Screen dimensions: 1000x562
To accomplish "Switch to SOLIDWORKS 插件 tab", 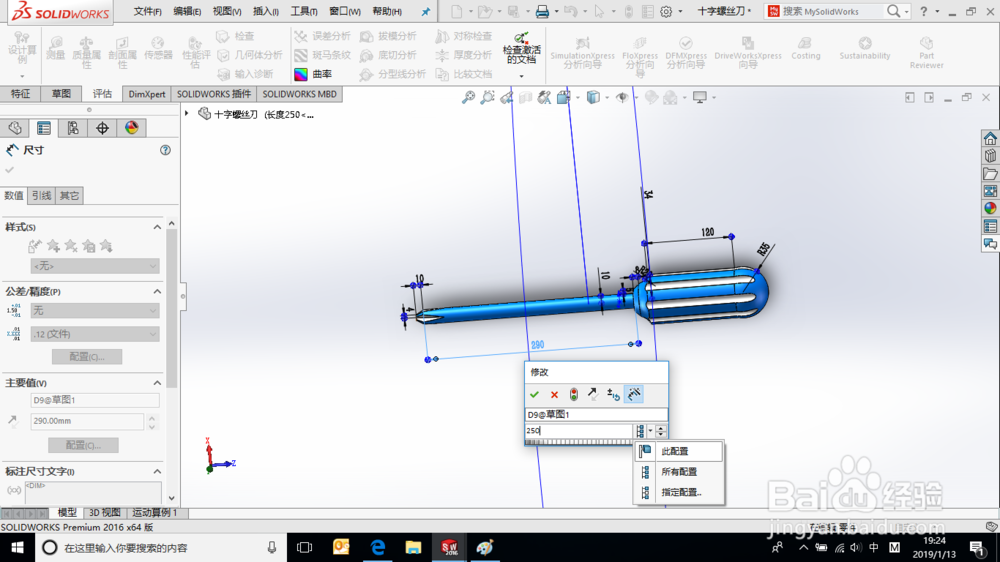I will point(214,94).
